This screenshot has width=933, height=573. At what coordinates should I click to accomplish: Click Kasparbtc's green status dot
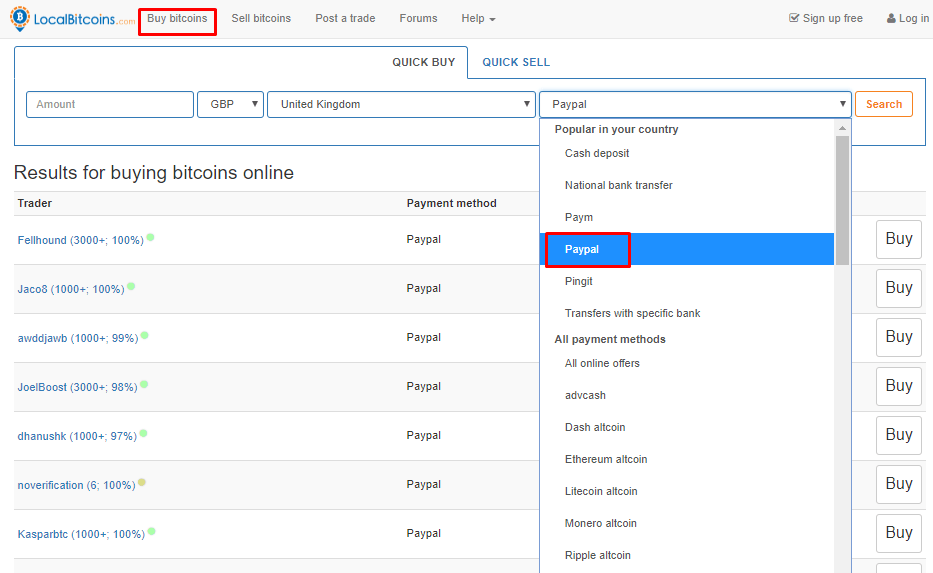click(x=152, y=531)
